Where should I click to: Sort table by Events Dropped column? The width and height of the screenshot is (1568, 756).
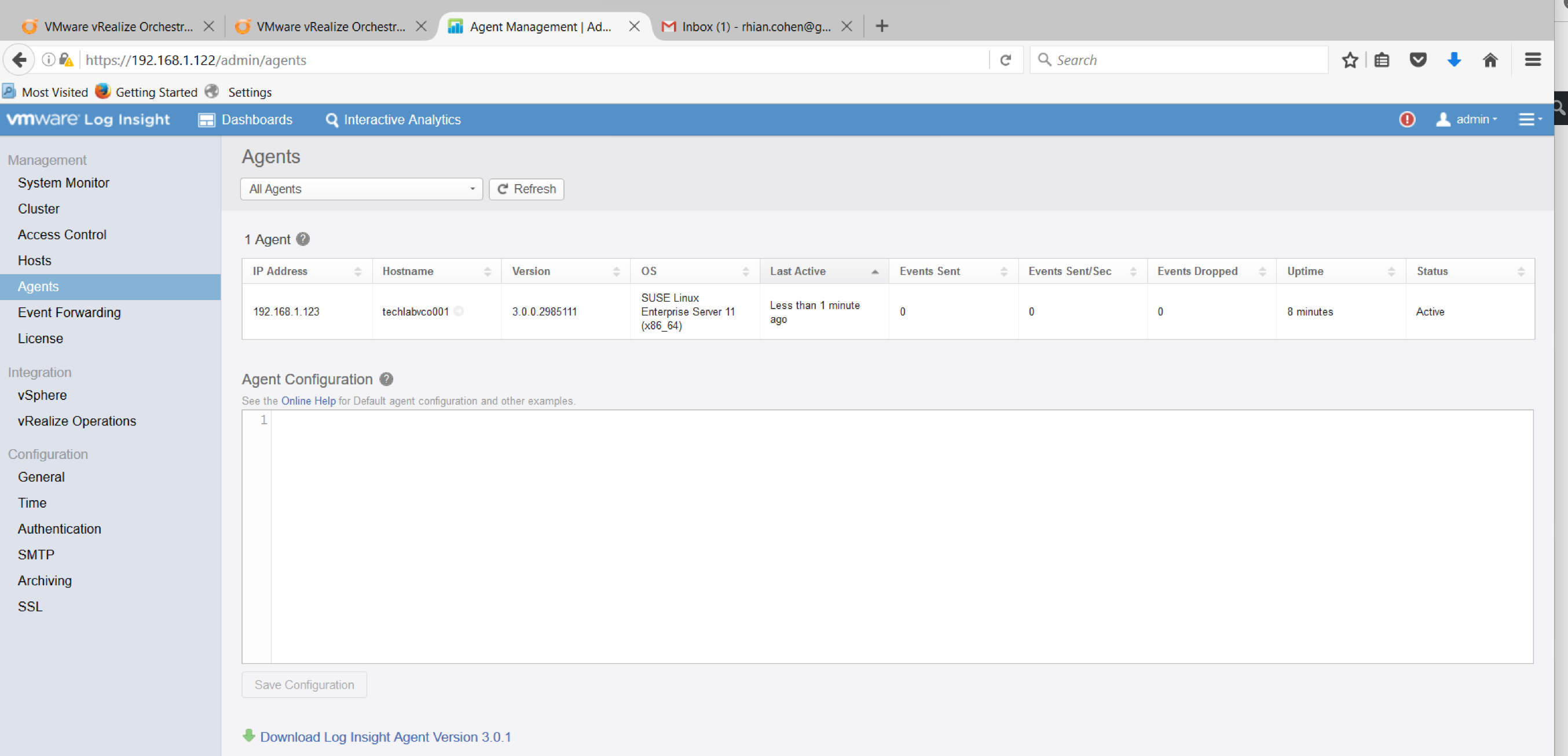(1211, 271)
